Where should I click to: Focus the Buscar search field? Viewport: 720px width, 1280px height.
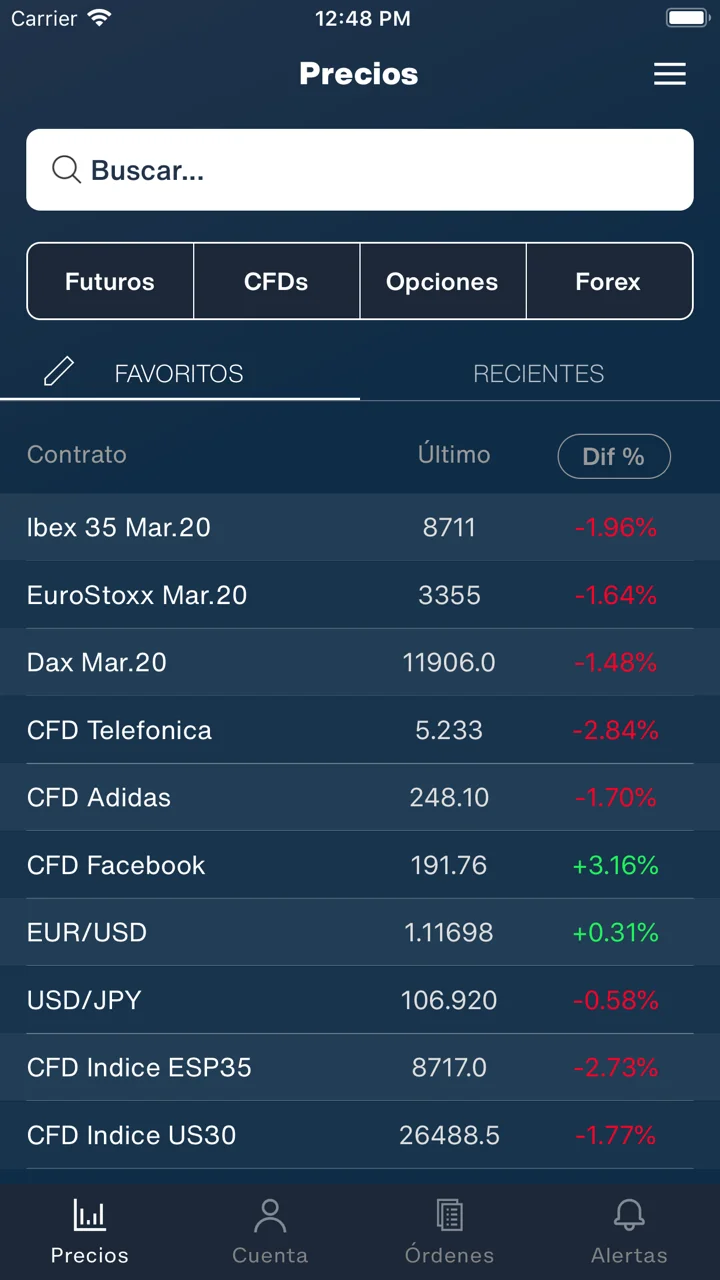(x=360, y=170)
